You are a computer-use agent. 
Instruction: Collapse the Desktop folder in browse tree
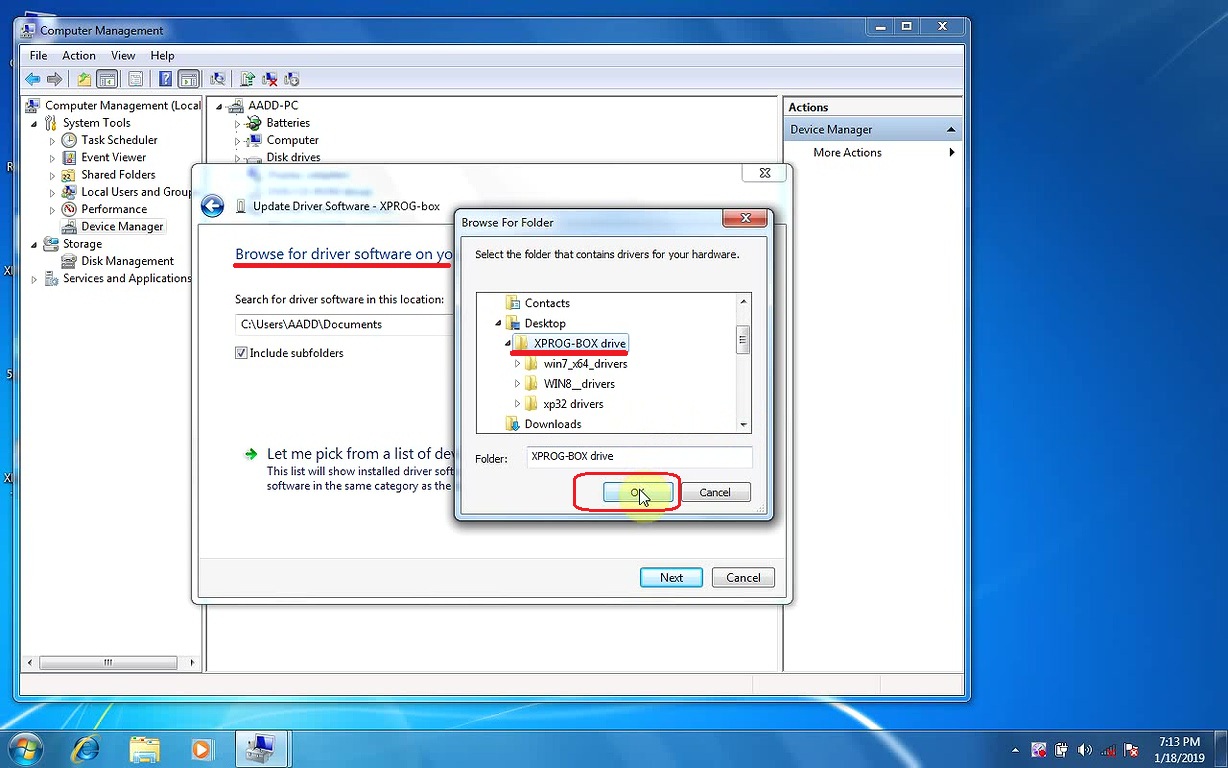pyautogui.click(x=498, y=324)
